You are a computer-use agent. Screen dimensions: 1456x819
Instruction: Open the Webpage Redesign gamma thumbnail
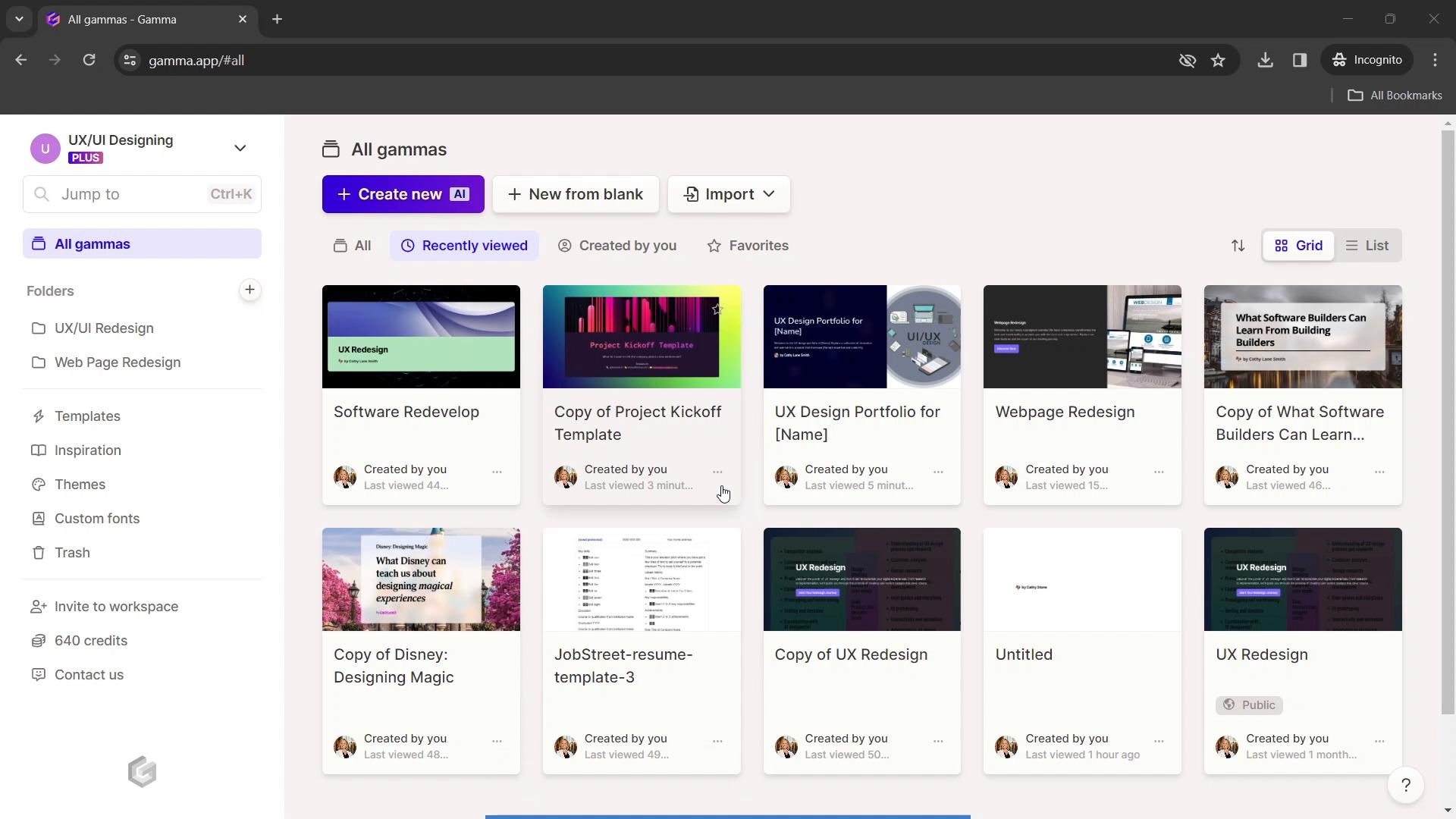tap(1082, 336)
